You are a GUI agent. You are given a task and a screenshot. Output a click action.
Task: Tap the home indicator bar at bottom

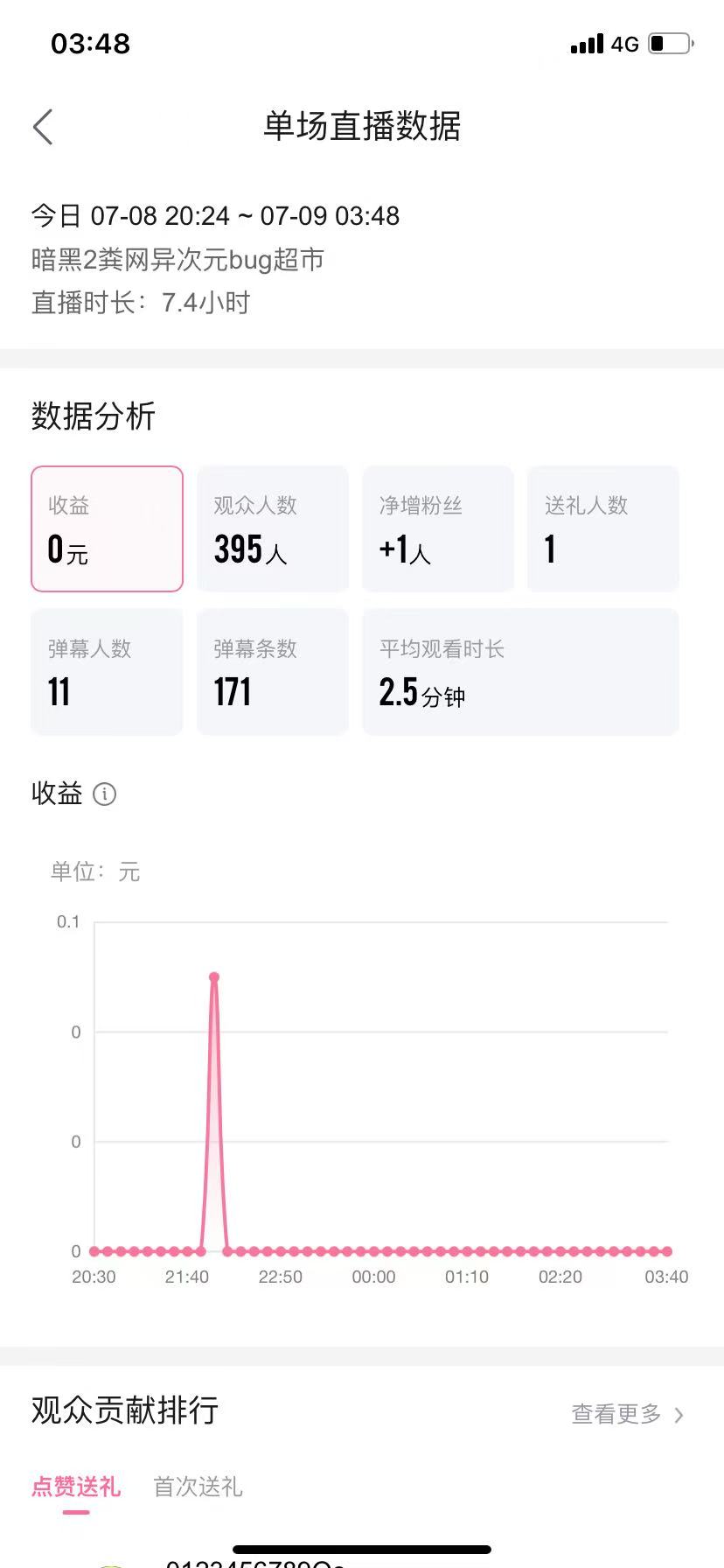click(362, 1550)
